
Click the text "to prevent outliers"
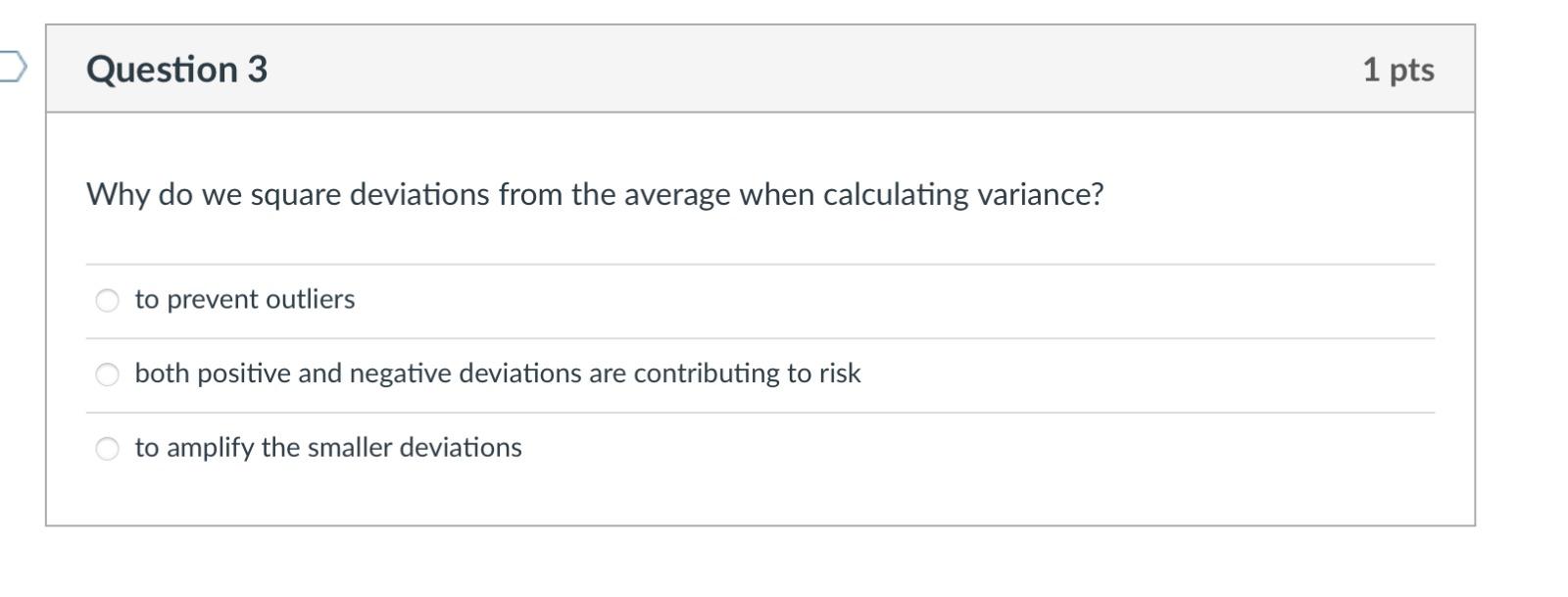(244, 299)
